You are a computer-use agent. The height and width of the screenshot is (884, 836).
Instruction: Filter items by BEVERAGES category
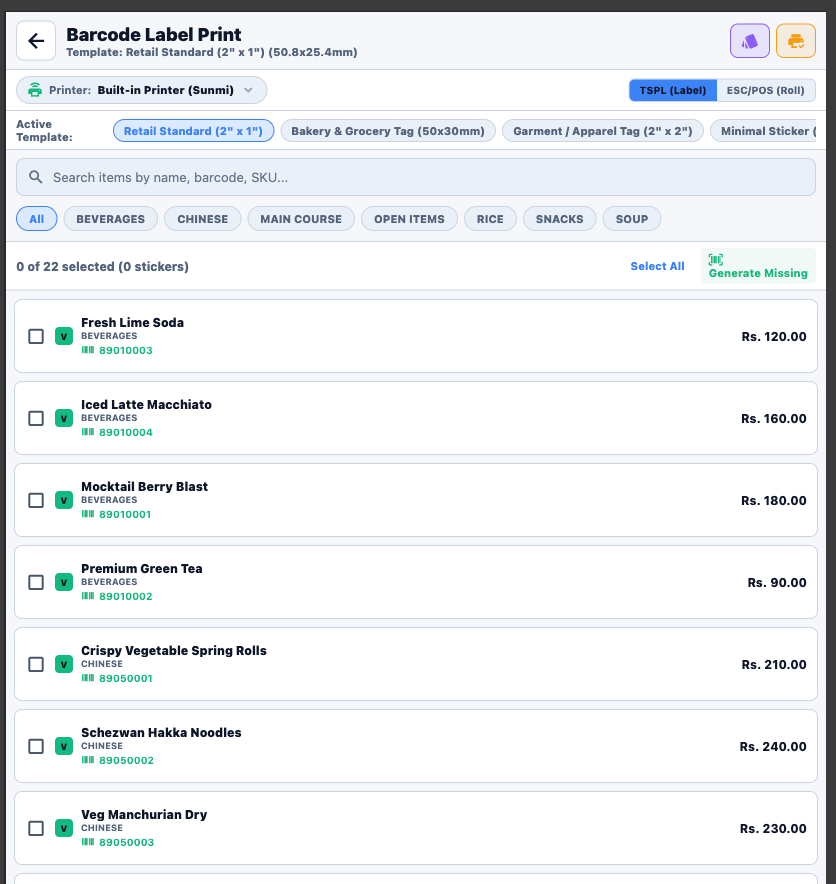(110, 219)
